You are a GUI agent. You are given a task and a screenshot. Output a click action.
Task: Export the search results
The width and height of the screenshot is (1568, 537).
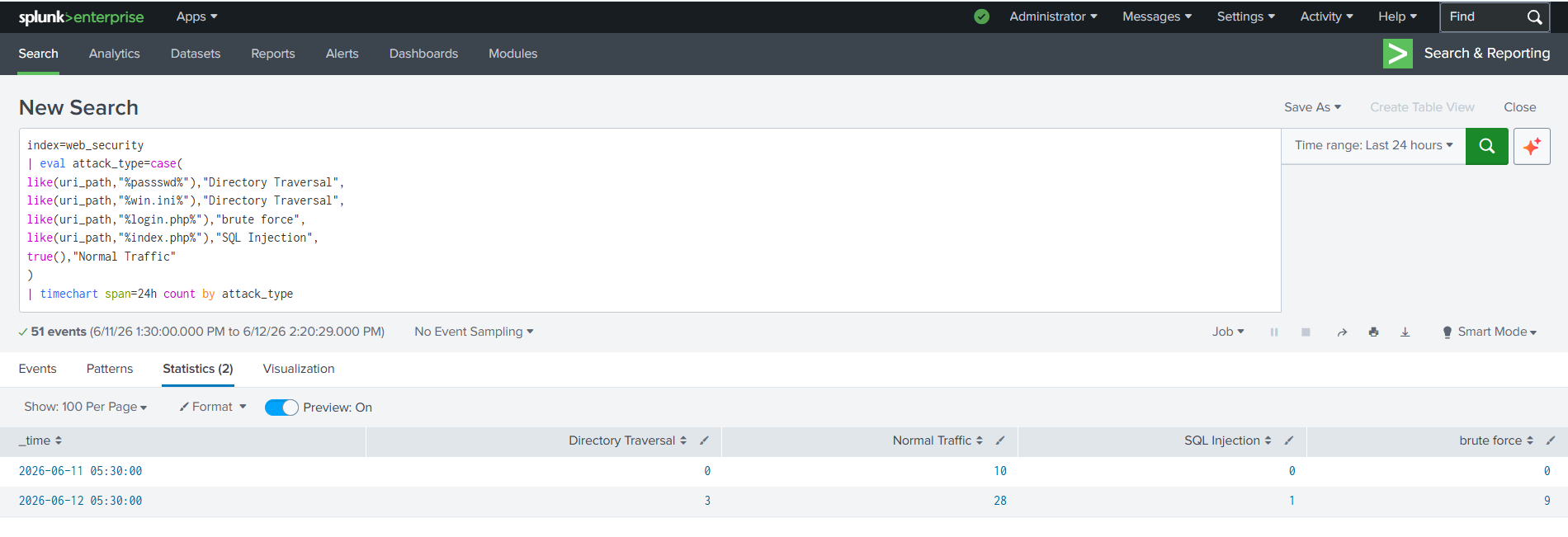(x=1405, y=332)
